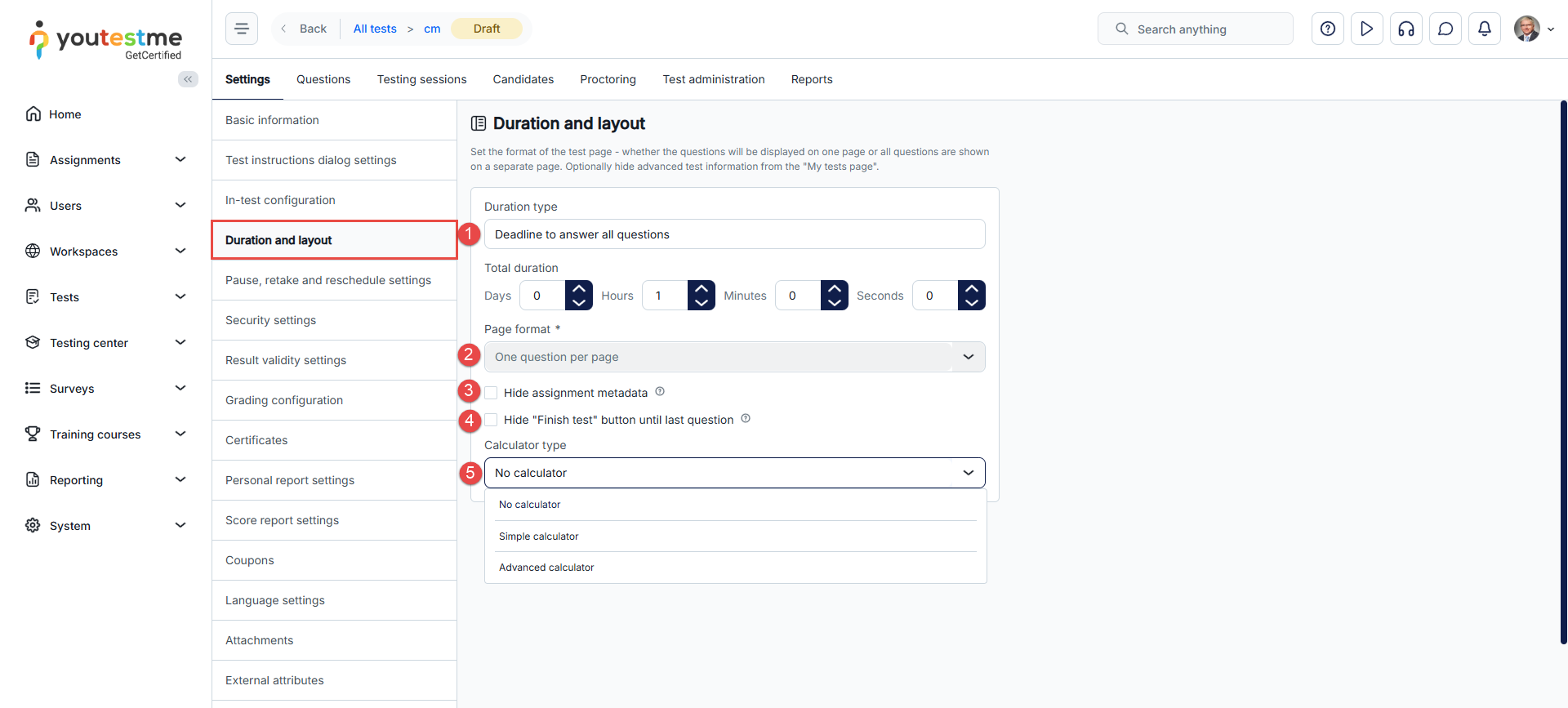Screen dimensions: 1568x708
Task: Open Certificates settings
Action: coord(334,440)
